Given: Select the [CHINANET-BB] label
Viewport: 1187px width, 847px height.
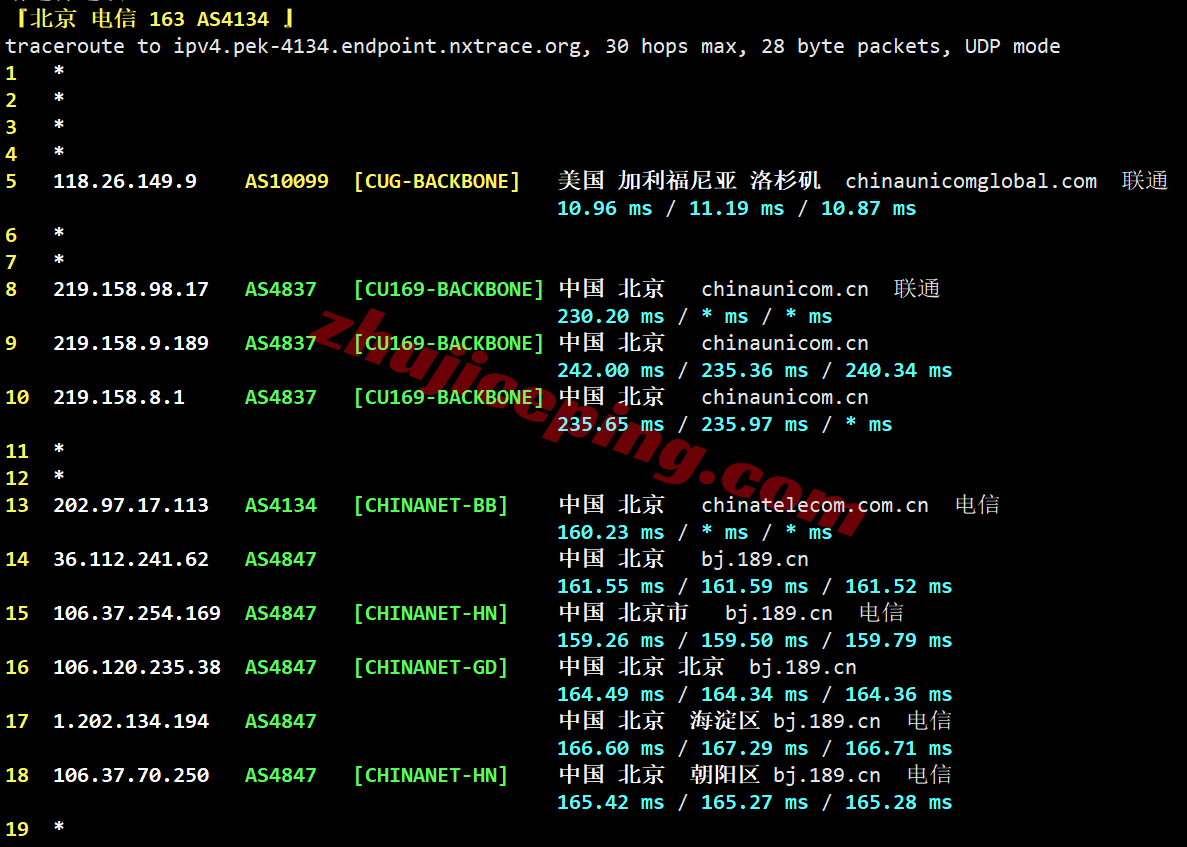Looking at the screenshot, I should pyautogui.click(x=431, y=506).
